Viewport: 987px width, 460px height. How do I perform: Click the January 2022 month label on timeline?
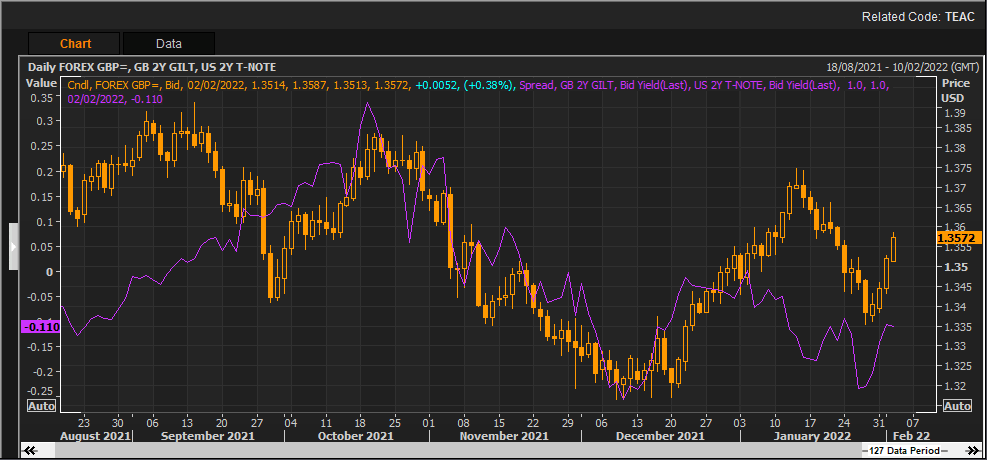tap(811, 436)
